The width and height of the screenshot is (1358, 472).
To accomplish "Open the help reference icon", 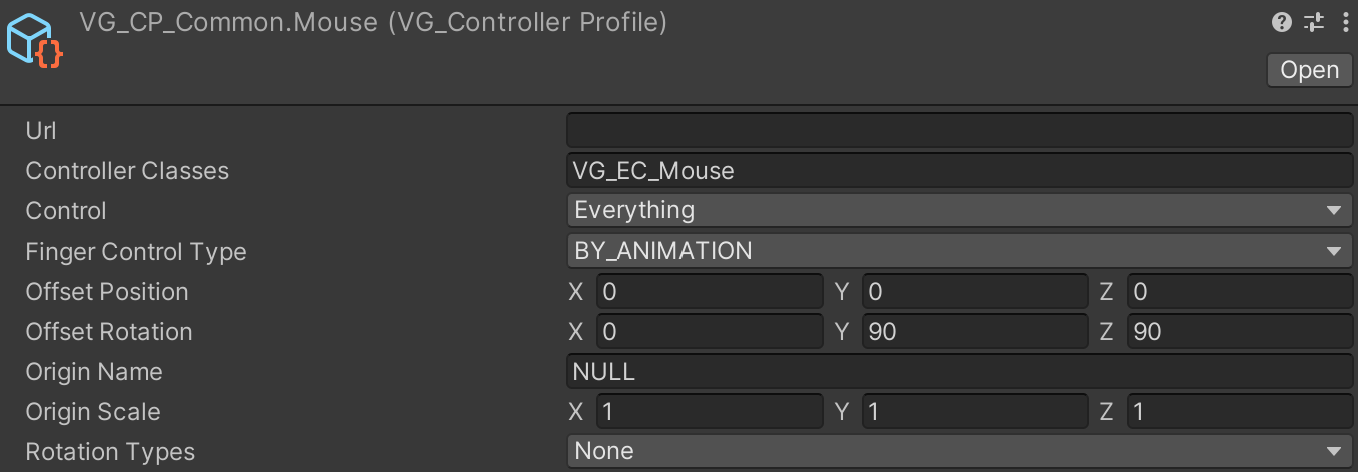I will coord(1281,22).
